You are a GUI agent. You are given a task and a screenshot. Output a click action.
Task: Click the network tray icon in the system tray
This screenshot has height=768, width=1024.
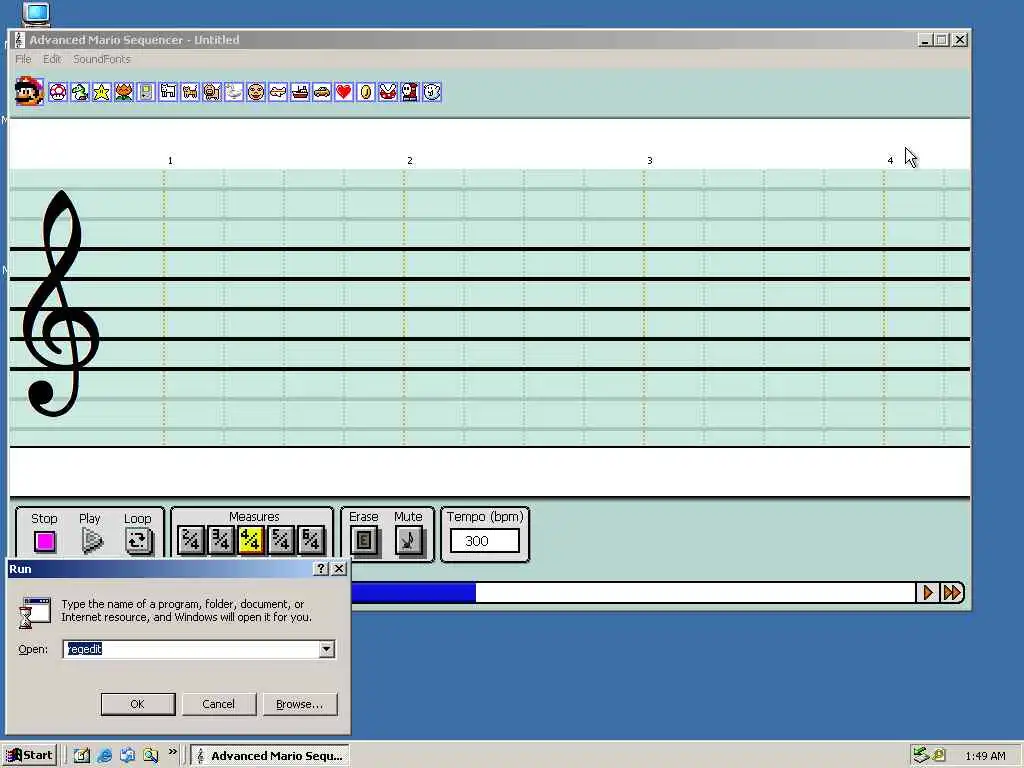(x=921, y=754)
